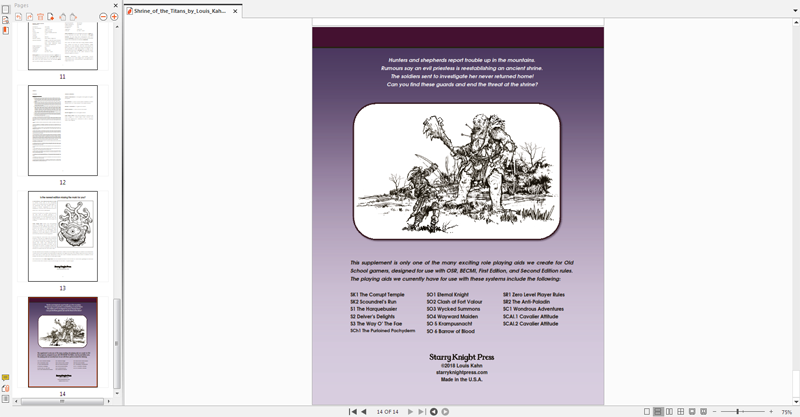
Task: Open the zoom percentage dropdown at 75%
Action: click(x=787, y=411)
